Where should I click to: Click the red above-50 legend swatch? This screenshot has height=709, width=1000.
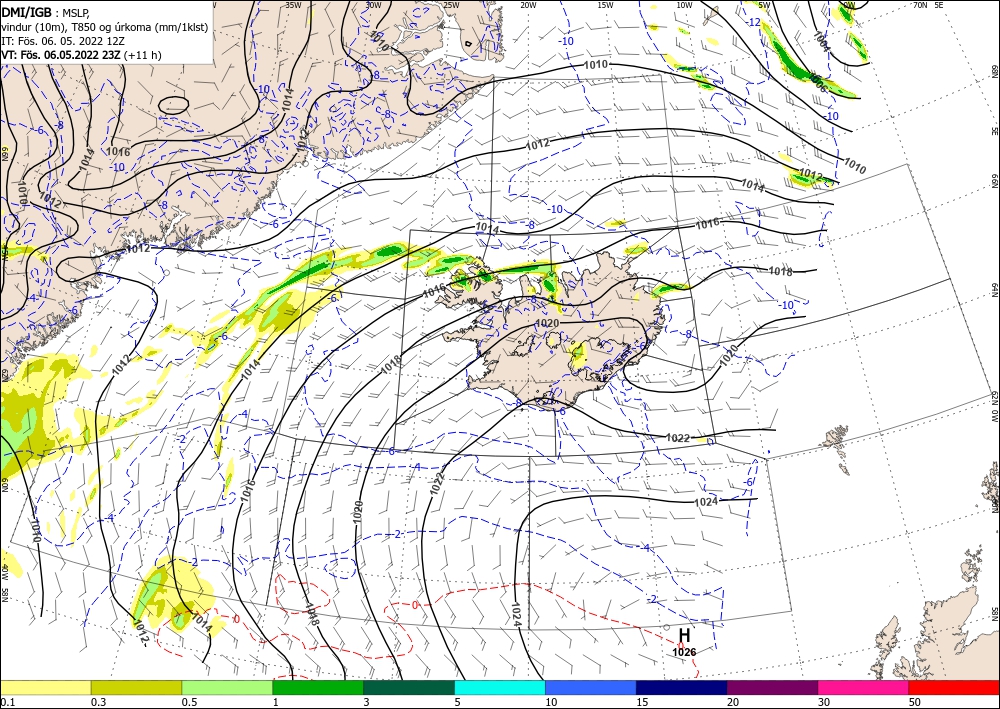tap(954, 687)
